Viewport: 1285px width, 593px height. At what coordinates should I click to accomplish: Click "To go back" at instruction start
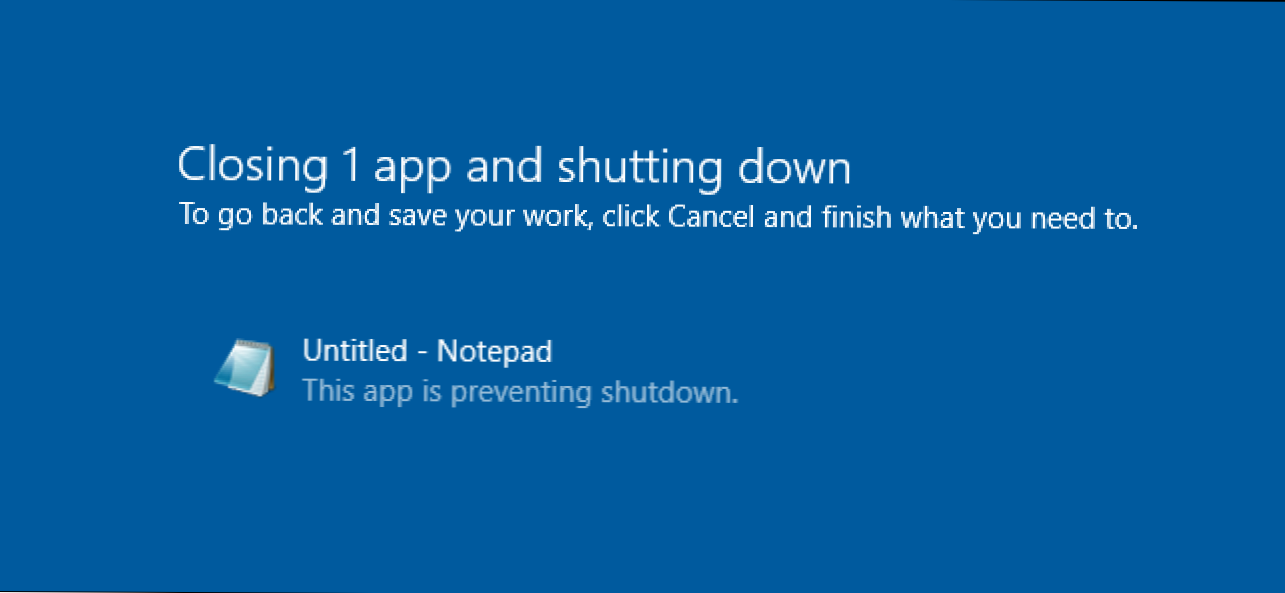252,216
